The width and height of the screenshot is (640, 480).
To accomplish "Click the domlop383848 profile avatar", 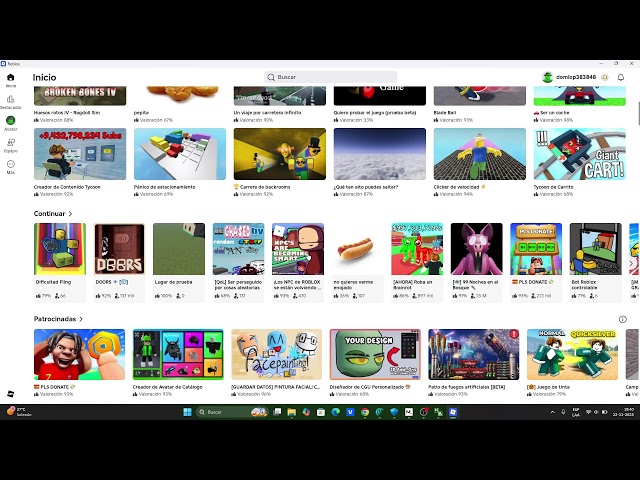I will (x=547, y=77).
